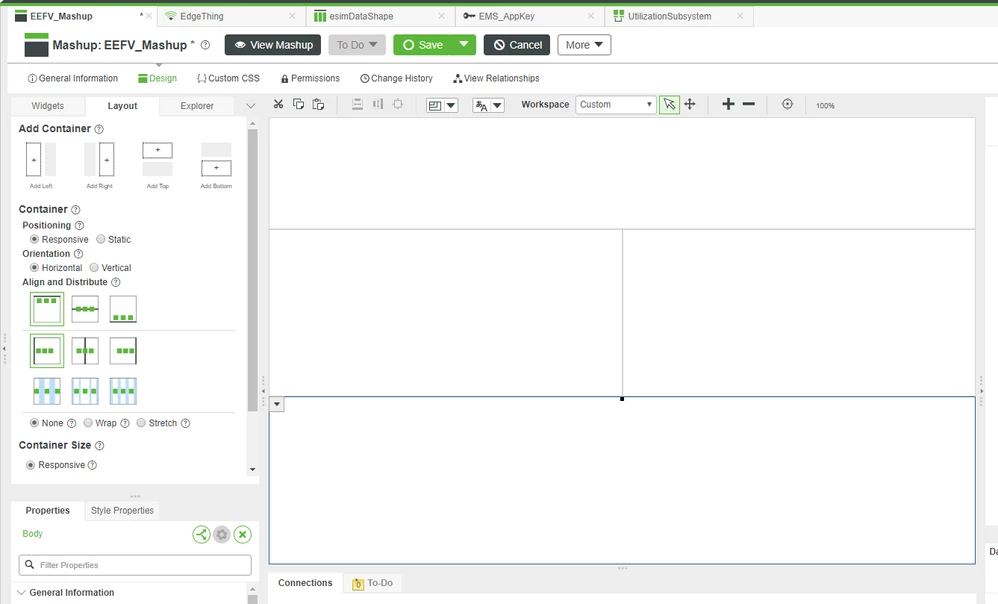Click the View Mashup button

point(274,45)
